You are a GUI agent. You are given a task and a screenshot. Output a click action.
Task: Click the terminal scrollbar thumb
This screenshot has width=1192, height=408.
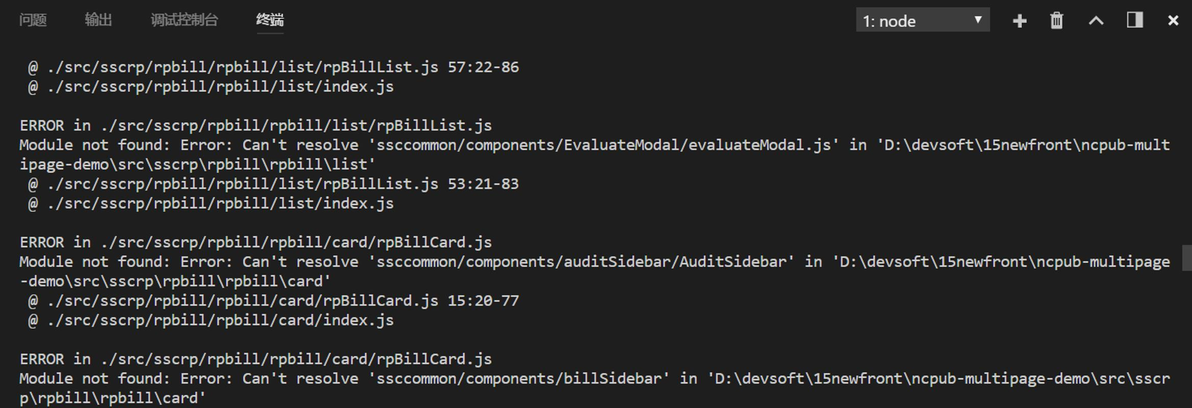(1186, 258)
